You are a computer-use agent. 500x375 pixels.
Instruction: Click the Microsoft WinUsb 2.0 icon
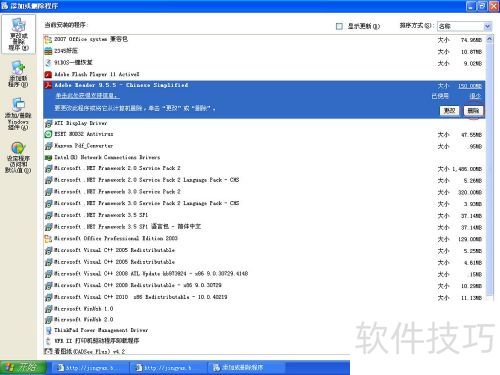point(48,320)
